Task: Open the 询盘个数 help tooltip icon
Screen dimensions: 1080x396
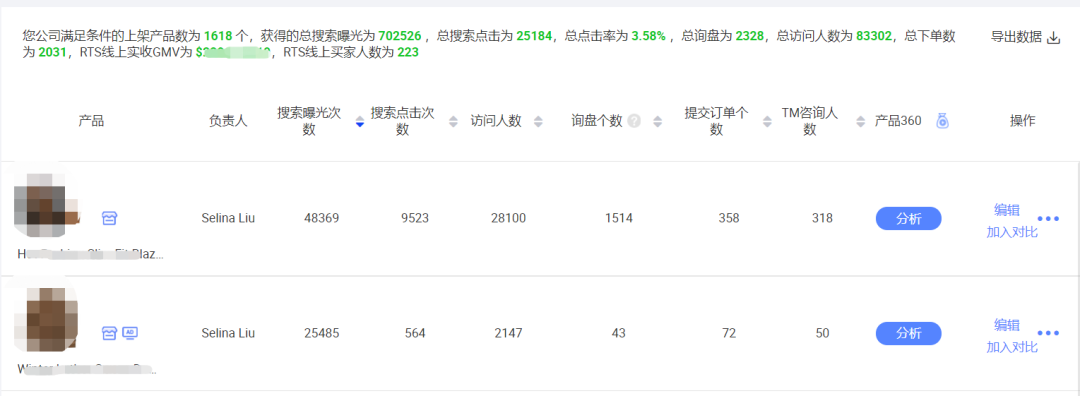Action: [634, 121]
